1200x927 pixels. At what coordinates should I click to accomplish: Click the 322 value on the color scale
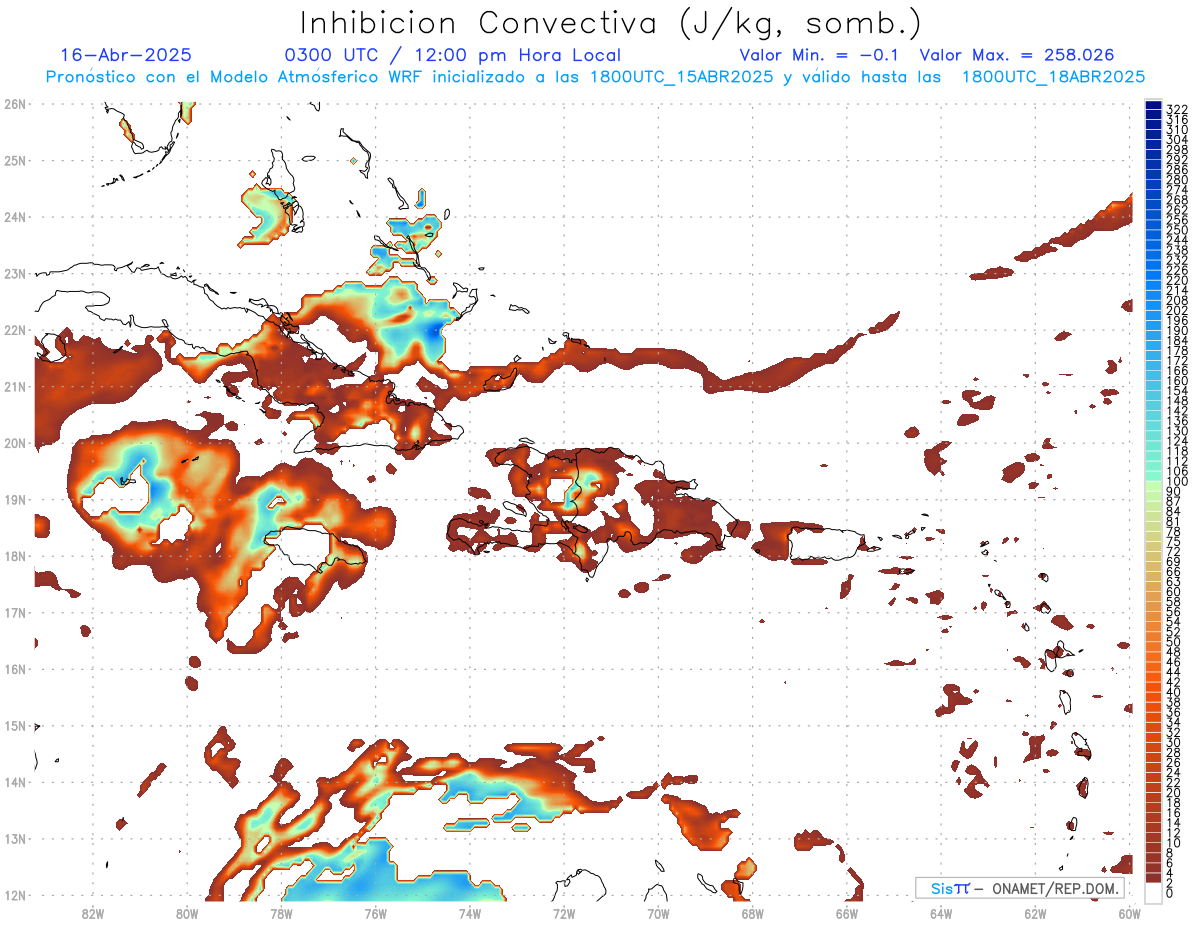coord(1177,109)
